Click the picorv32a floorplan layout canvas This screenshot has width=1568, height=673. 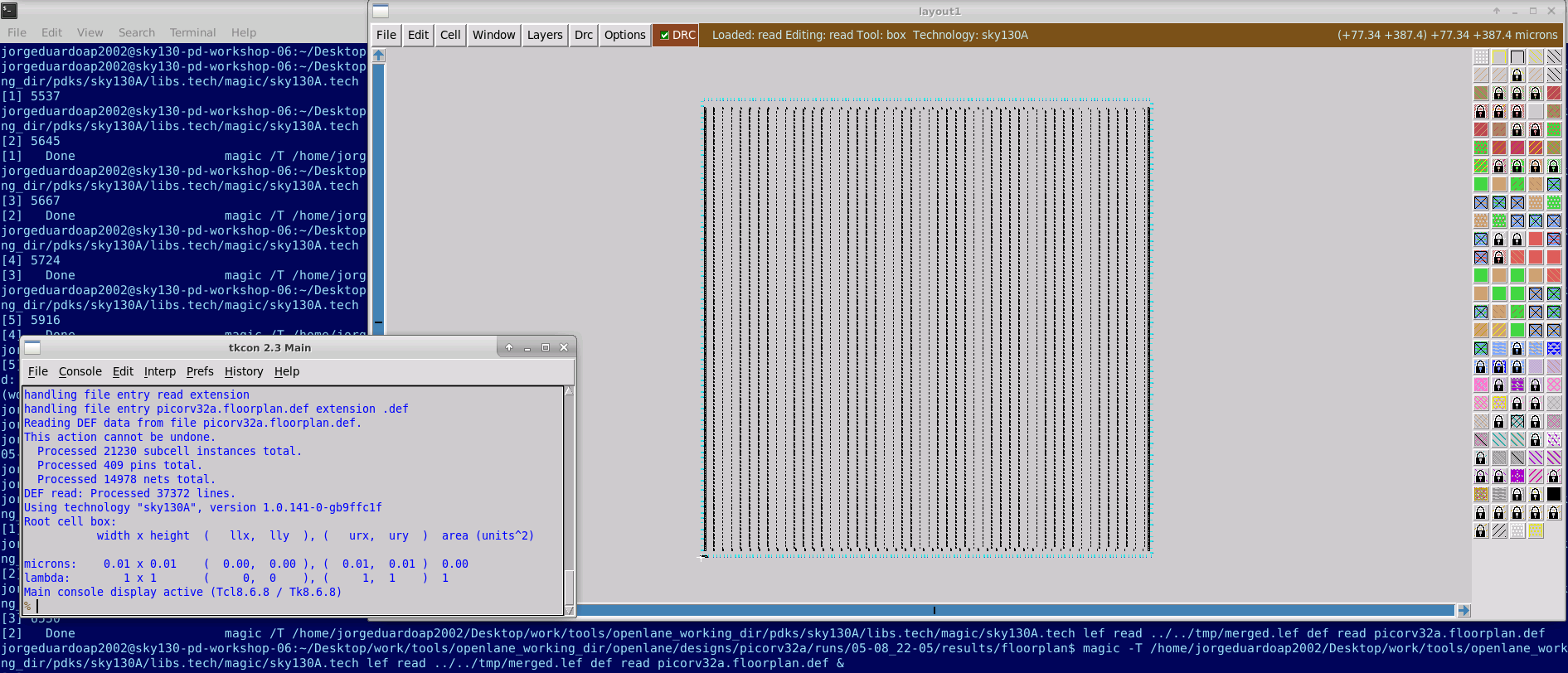pyautogui.click(x=927, y=327)
